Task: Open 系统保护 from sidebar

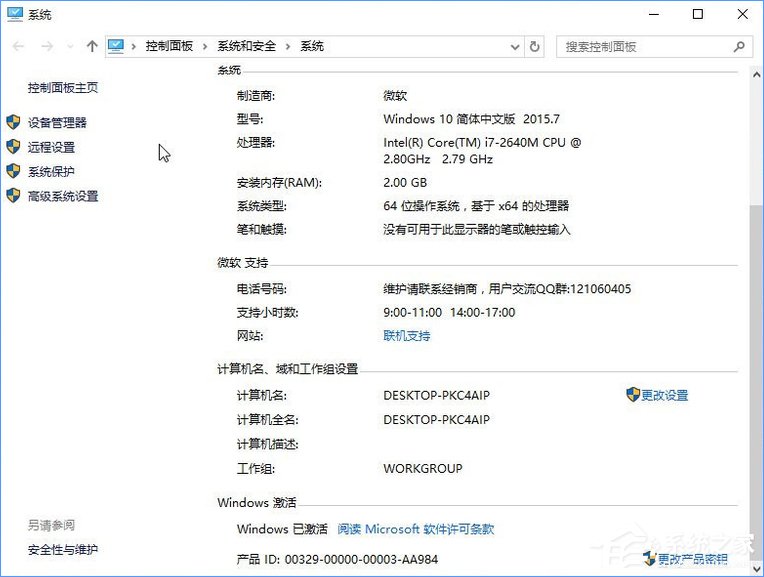Action: click(x=51, y=172)
